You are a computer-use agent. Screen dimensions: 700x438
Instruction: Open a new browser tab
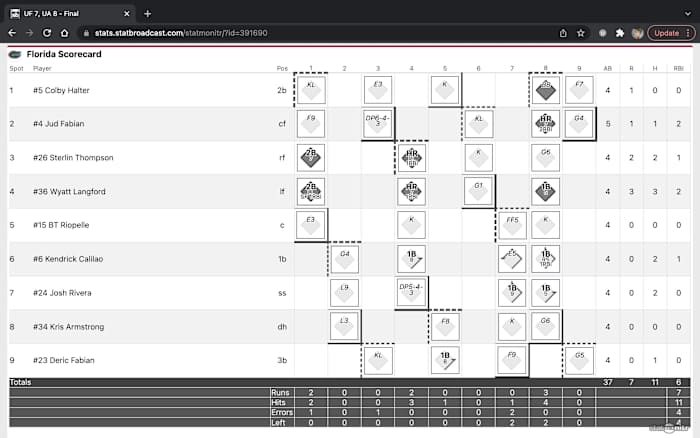[x=147, y=14]
